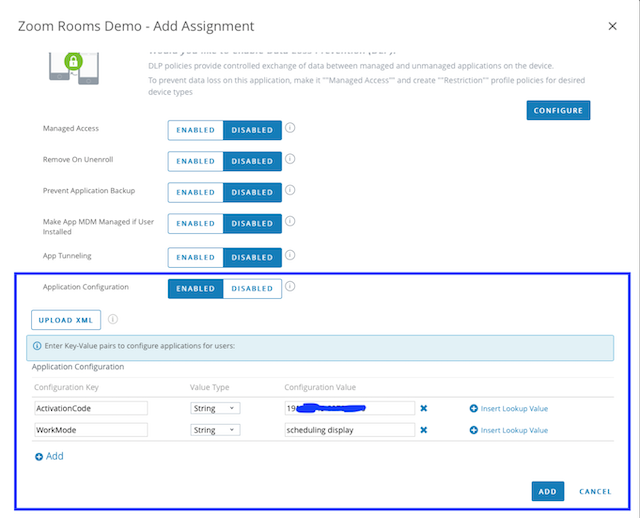Click the info icon beside Application Configuration toggle
The height and width of the screenshot is (518, 640).
(290, 286)
